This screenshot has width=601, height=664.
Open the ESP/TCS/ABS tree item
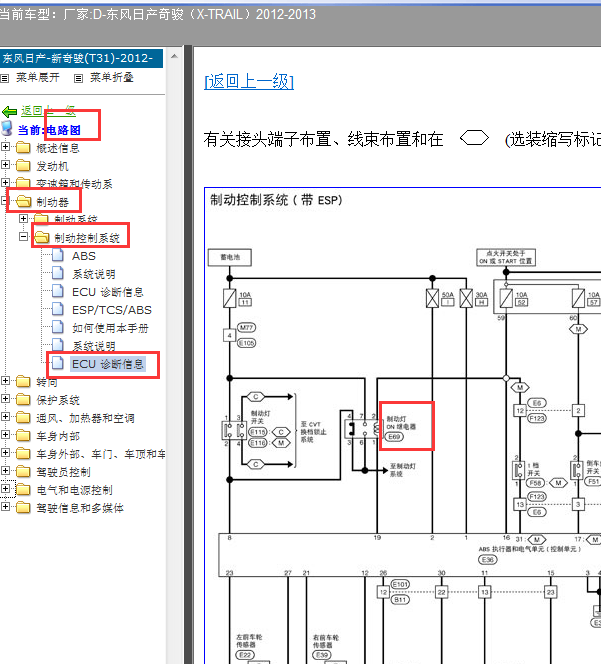pos(112,310)
